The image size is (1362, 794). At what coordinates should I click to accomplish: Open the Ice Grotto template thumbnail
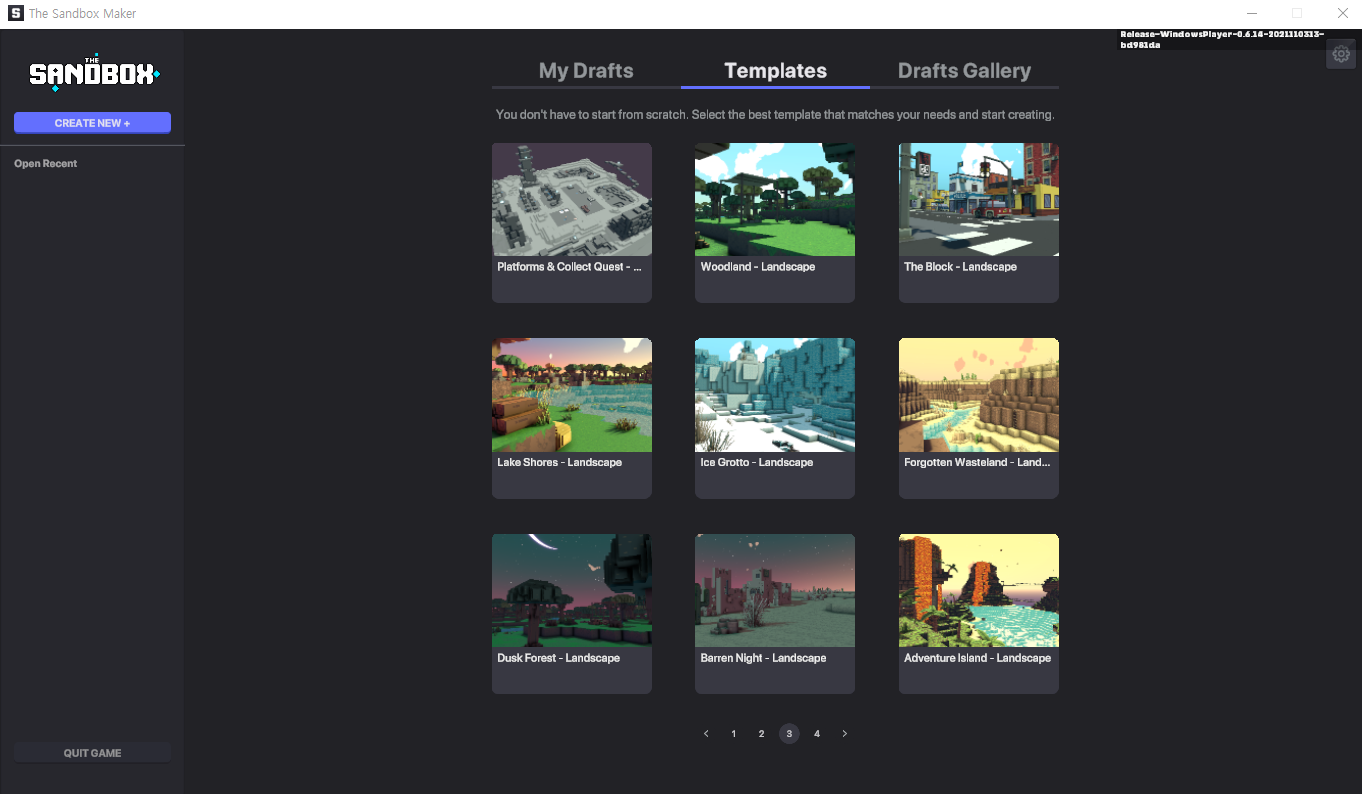(x=775, y=395)
